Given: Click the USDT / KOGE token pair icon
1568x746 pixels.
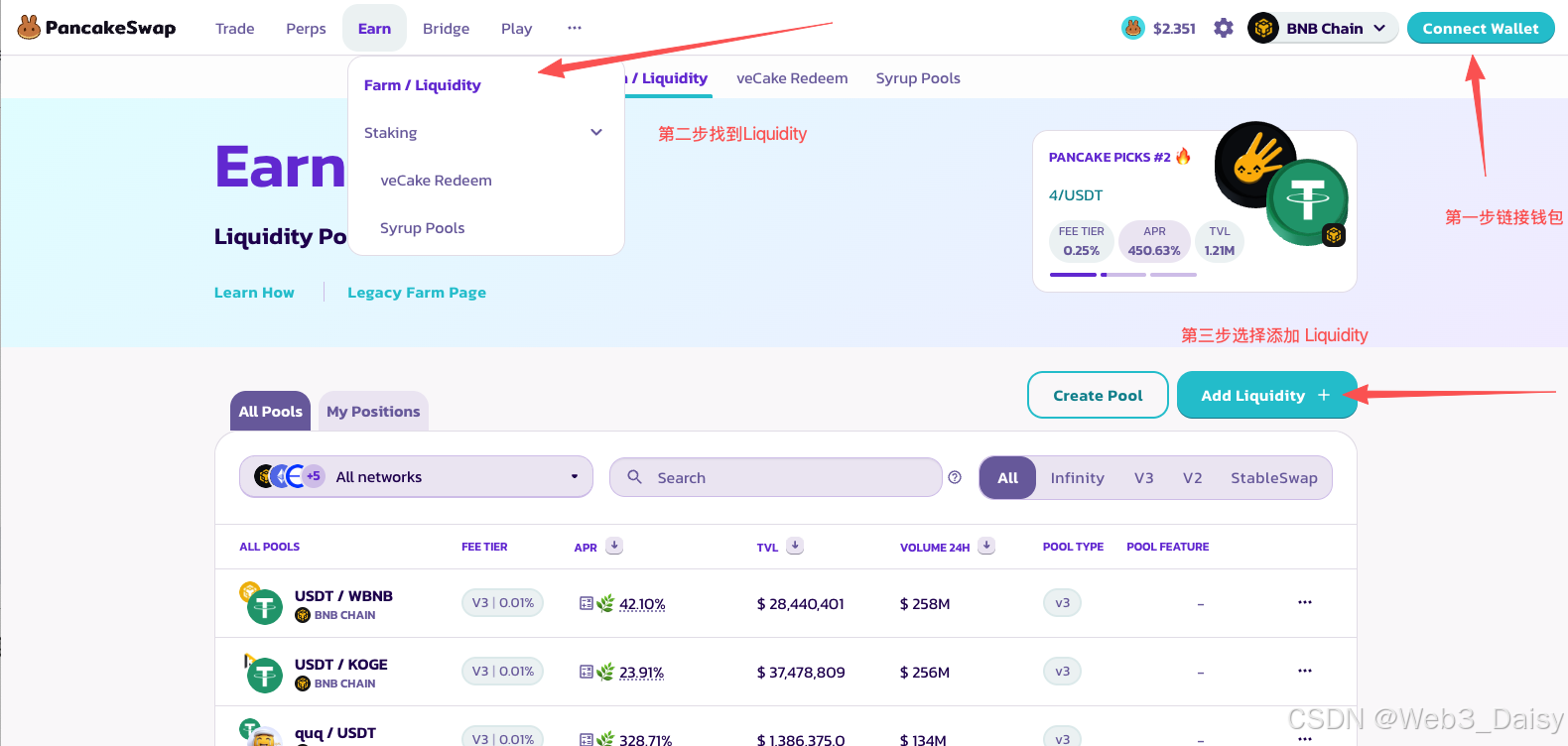Looking at the screenshot, I should tap(262, 672).
